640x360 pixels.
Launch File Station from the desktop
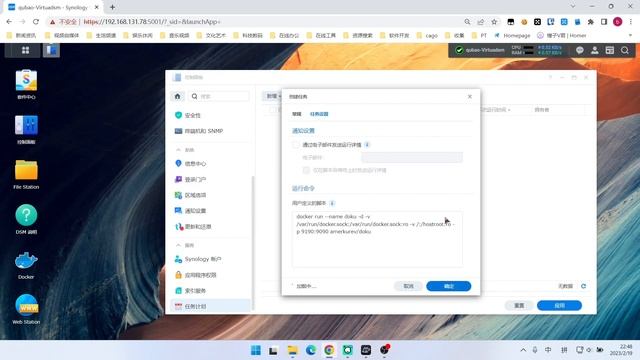coord(26,175)
